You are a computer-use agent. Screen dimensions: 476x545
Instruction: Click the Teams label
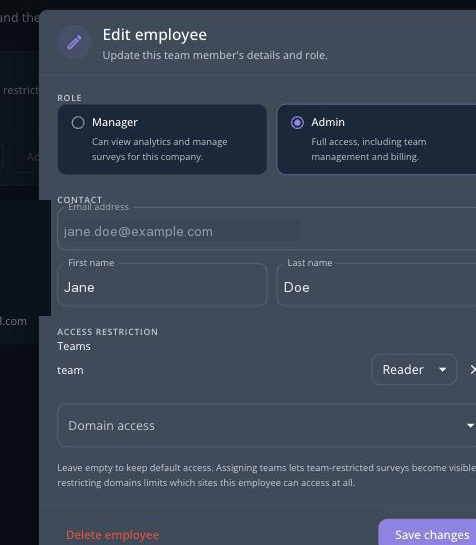point(74,346)
